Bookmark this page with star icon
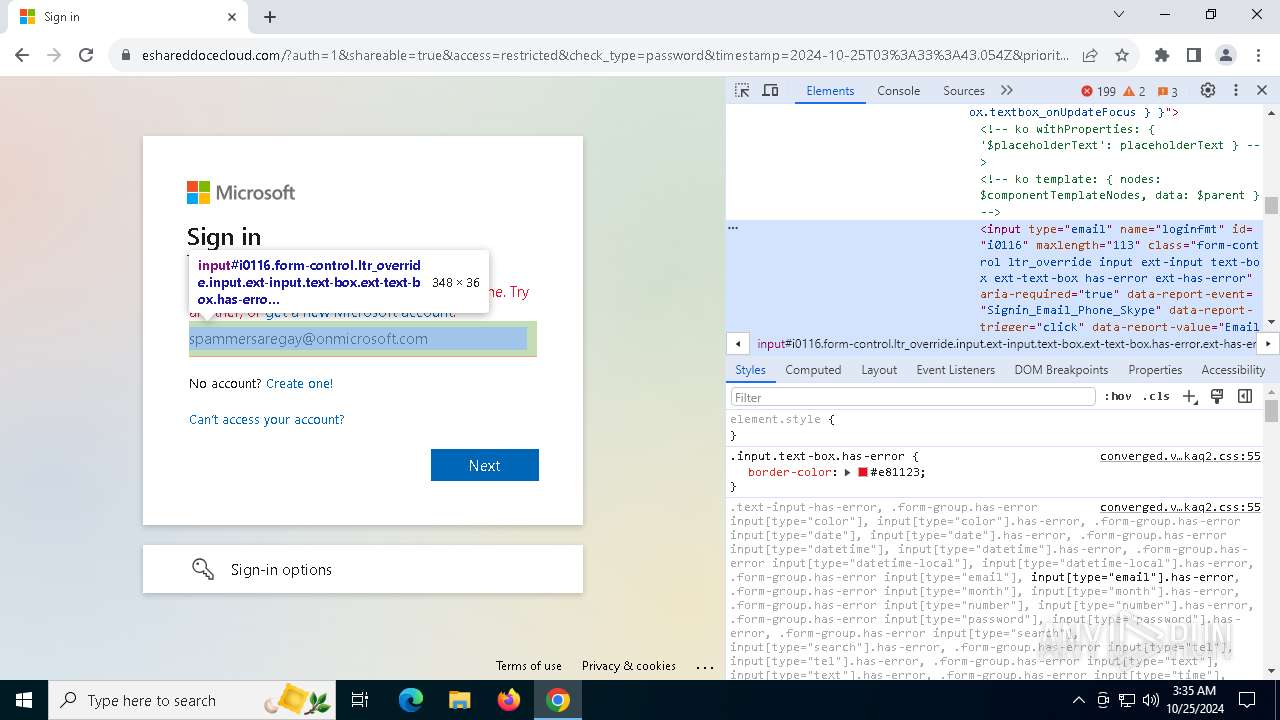 [x=1122, y=55]
